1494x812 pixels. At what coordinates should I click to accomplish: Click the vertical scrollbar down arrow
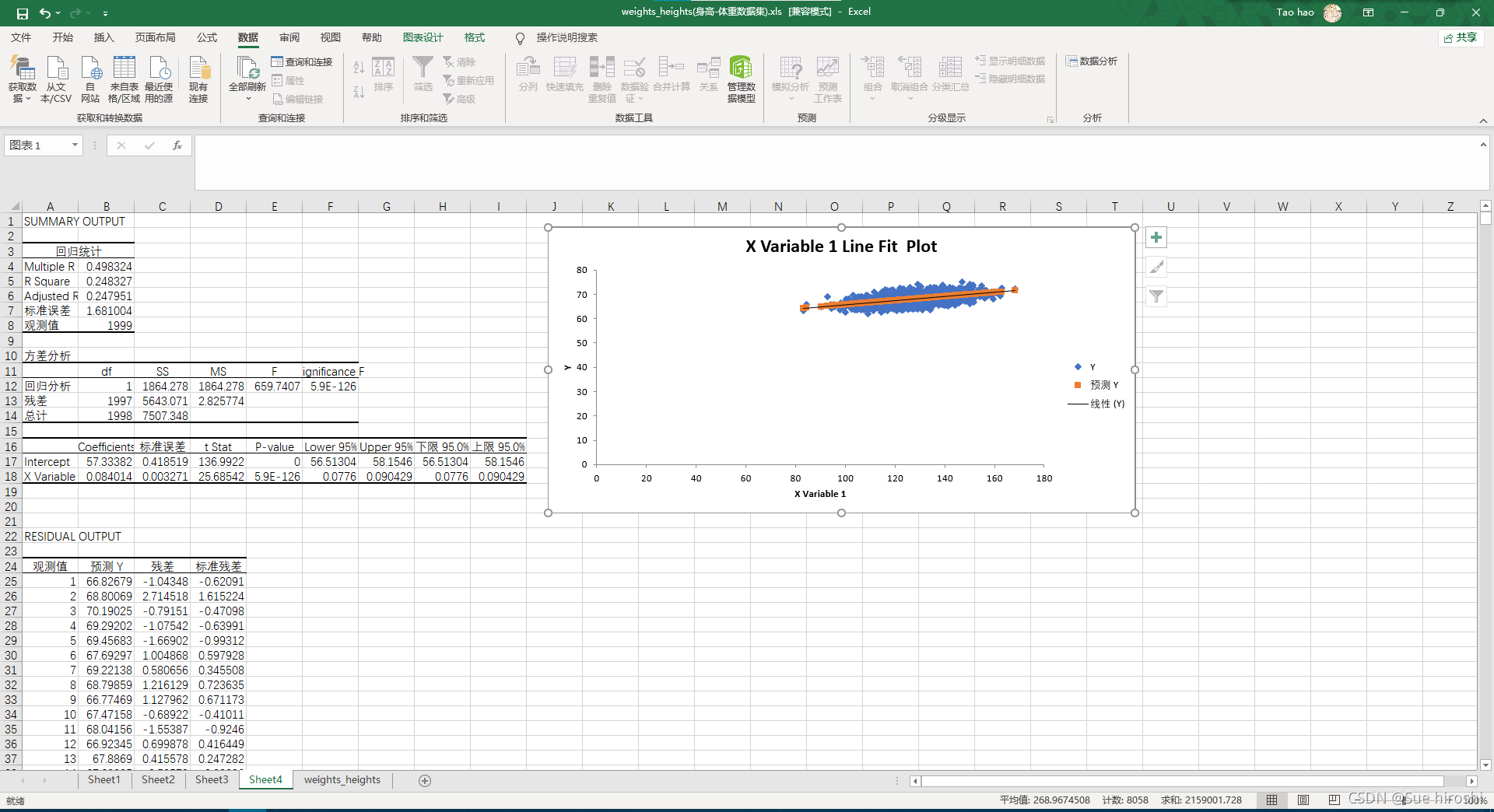pos(1485,765)
